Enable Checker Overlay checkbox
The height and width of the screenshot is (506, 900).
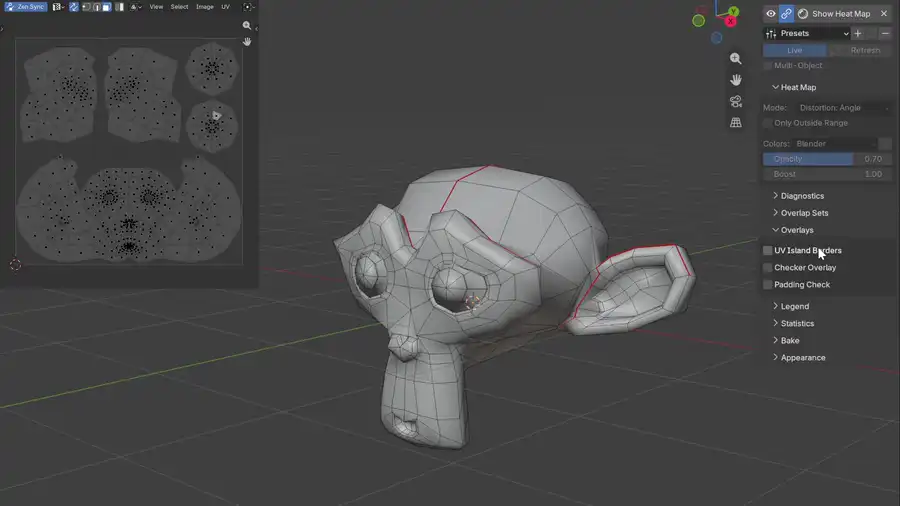click(x=767, y=268)
